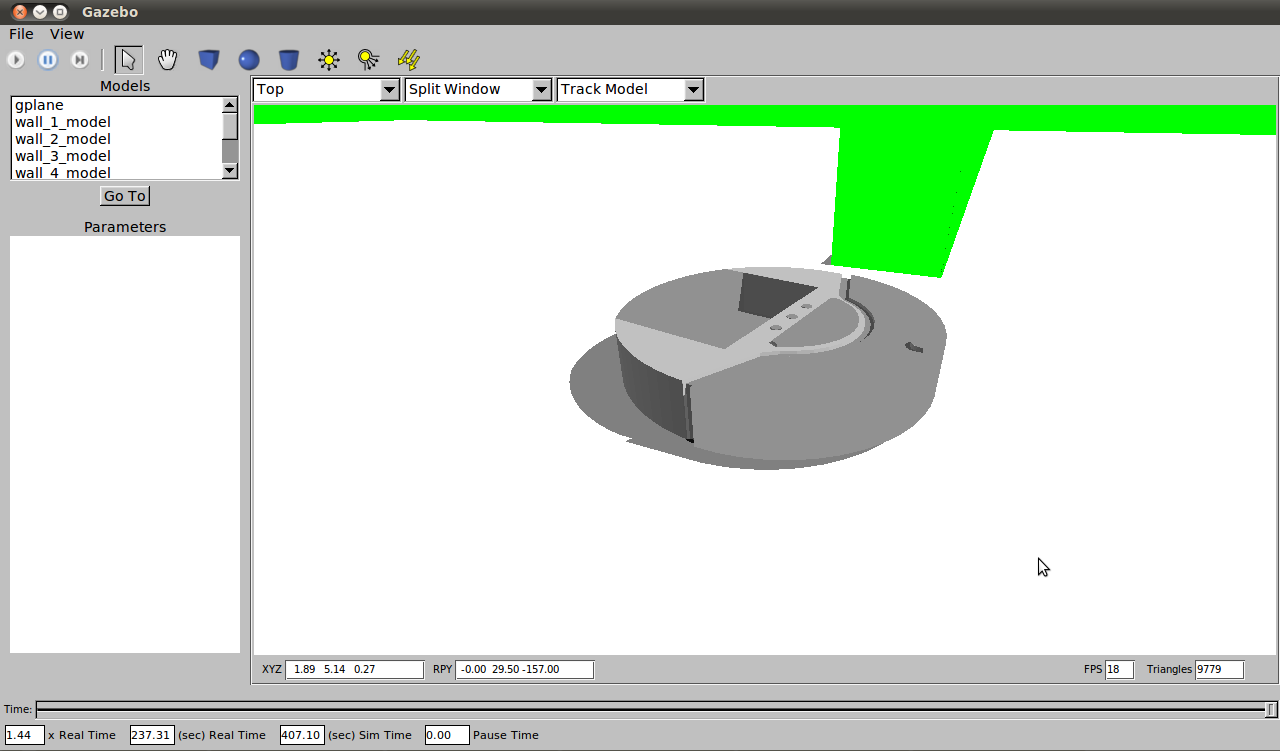
Task: Activate the hand pan tool
Action: pyautogui.click(x=167, y=60)
